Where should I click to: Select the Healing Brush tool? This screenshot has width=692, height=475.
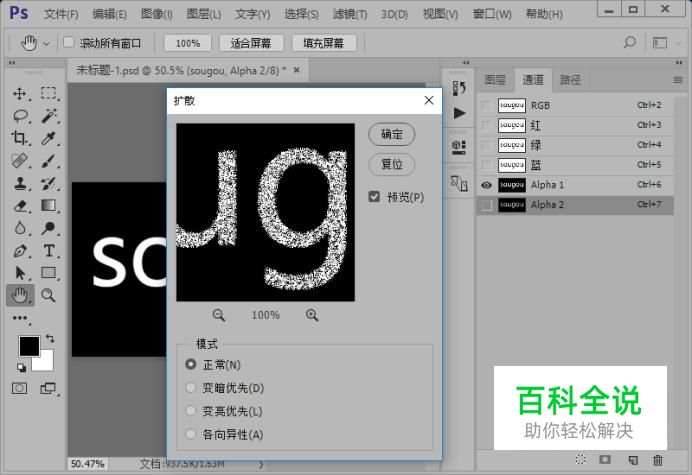tap(19, 161)
